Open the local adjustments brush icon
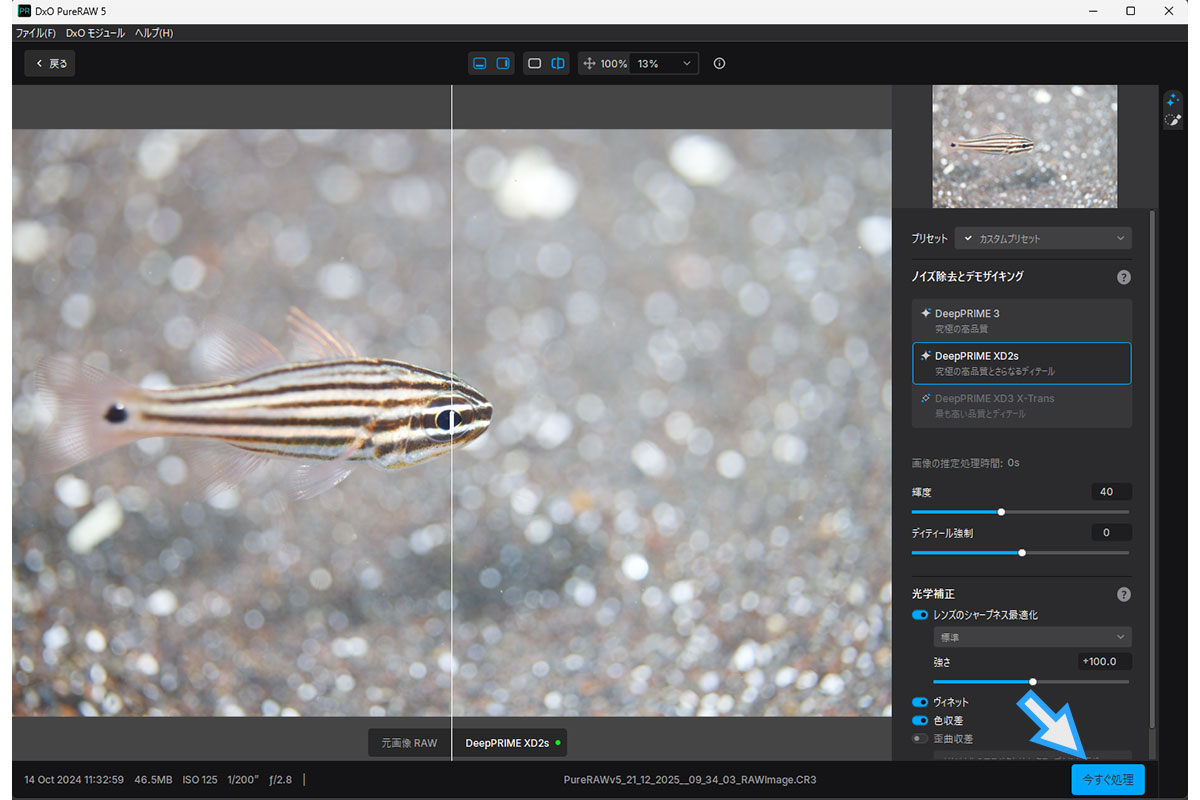 1173,121
